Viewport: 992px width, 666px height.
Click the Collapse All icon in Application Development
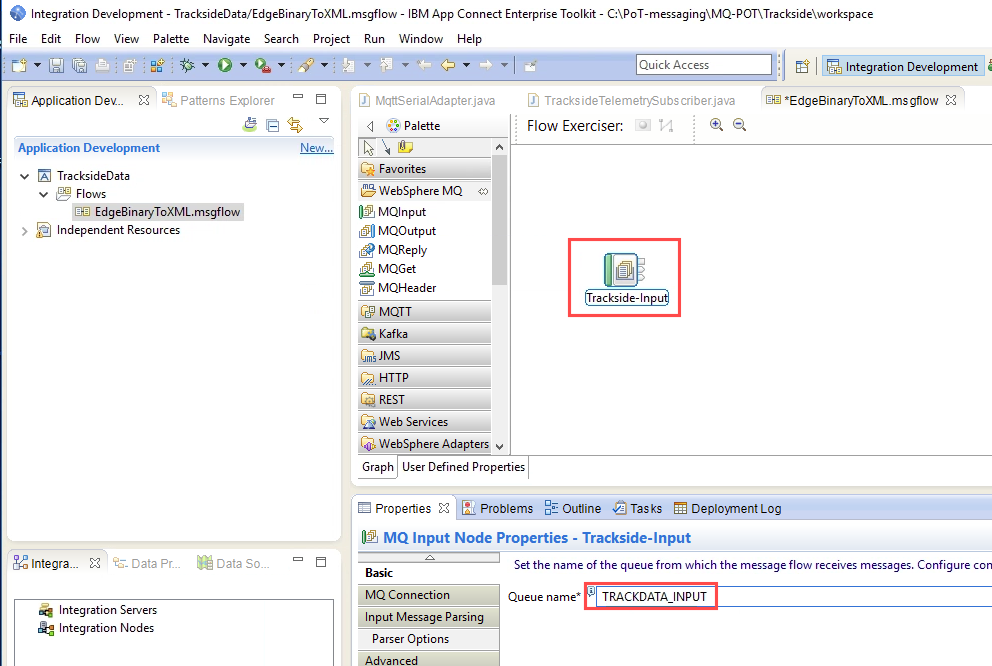pos(273,125)
